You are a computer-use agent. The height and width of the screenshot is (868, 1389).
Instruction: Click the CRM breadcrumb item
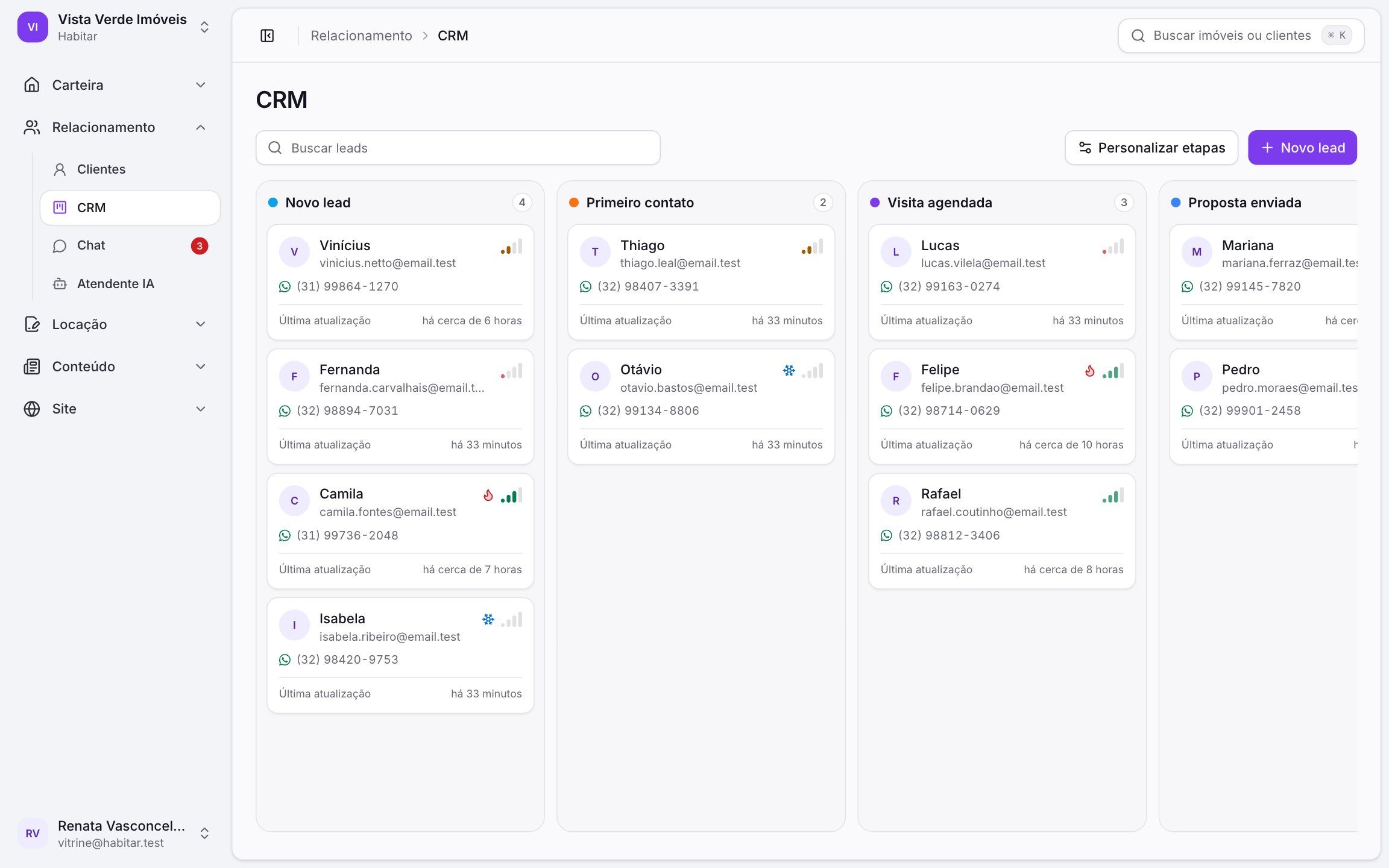[453, 36]
